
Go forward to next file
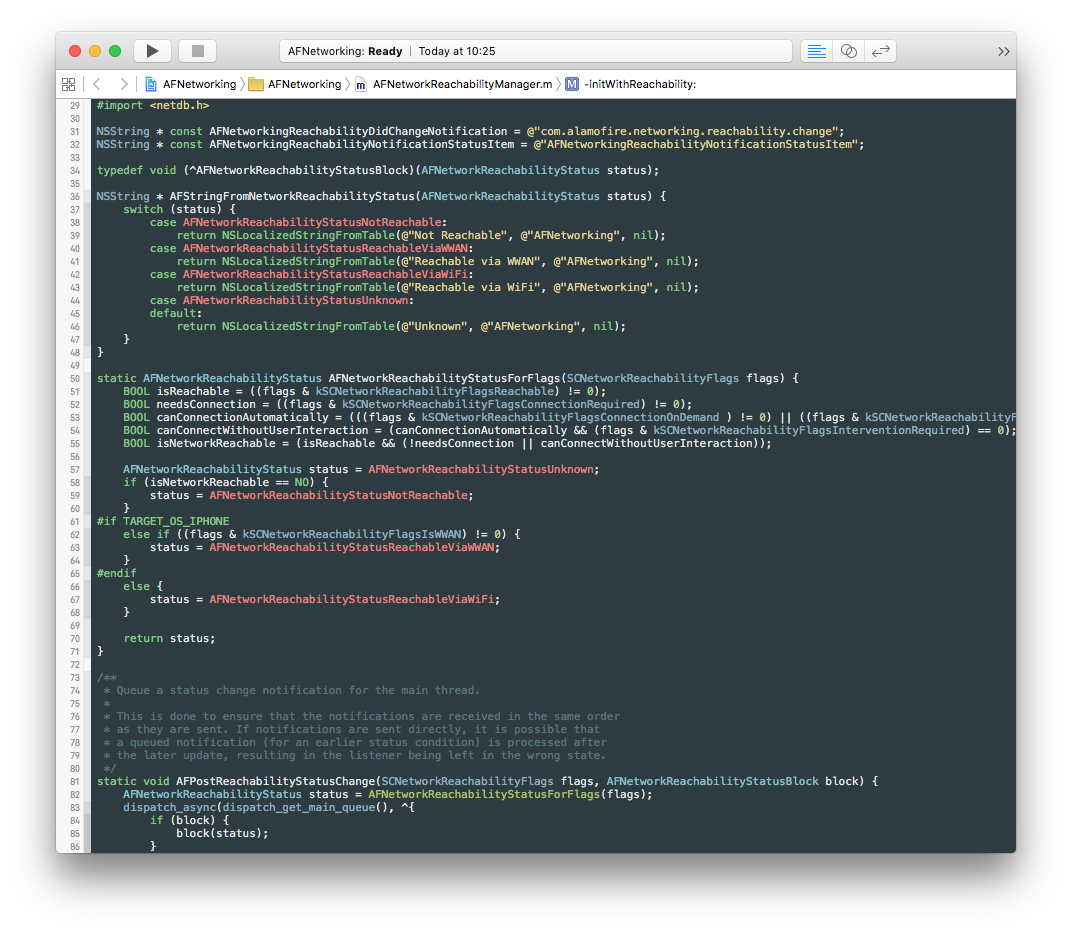(x=124, y=84)
